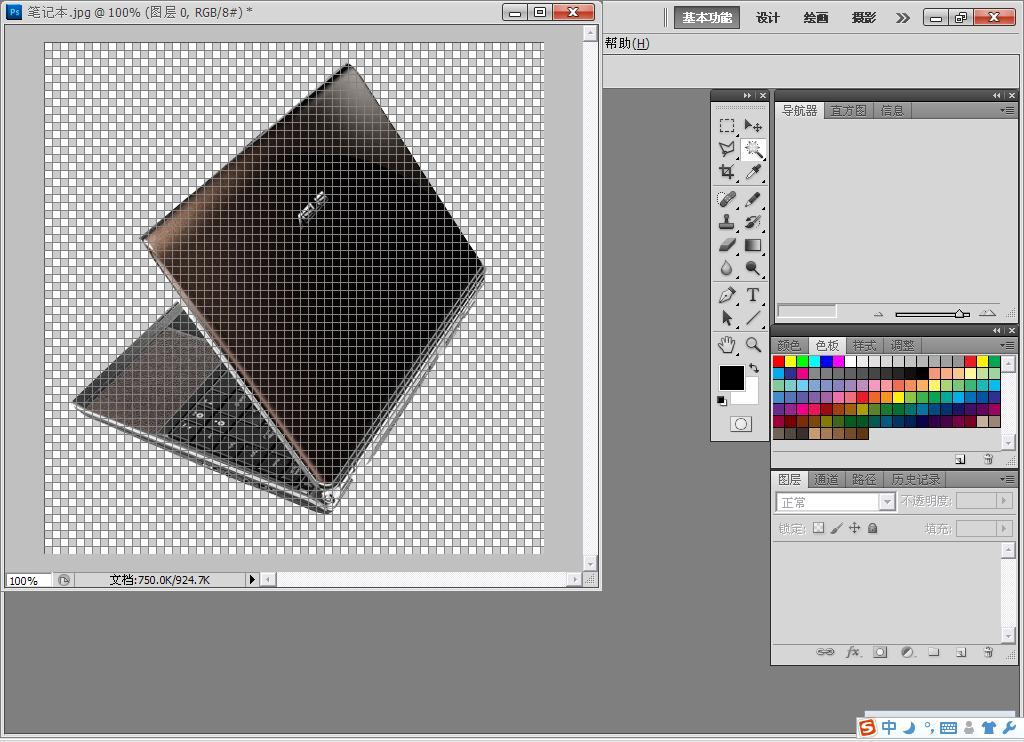Switch to the 设计 workspace
Viewport: 1024px width, 742px height.
(x=767, y=18)
